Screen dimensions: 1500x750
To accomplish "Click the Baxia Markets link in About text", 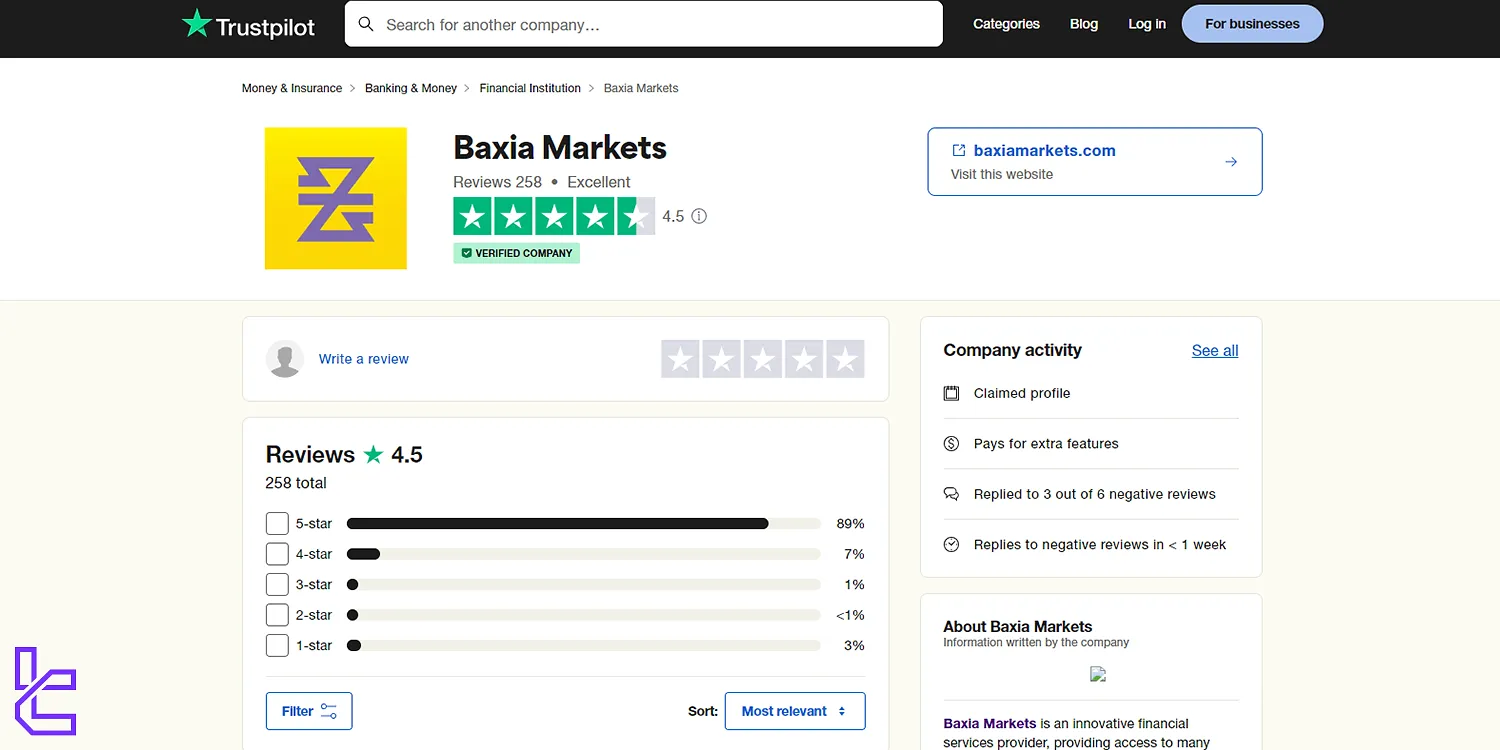I will (990, 723).
